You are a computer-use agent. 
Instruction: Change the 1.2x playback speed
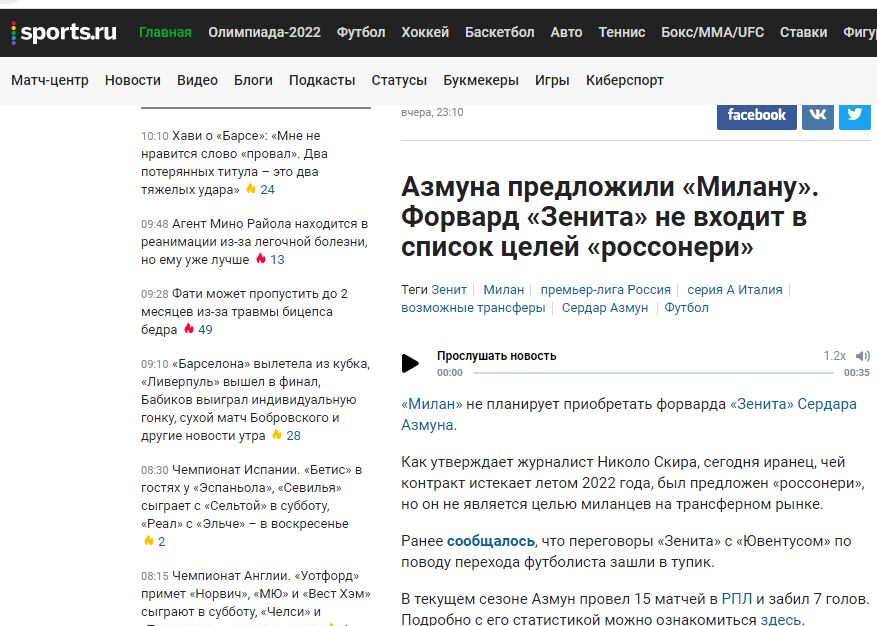point(834,356)
